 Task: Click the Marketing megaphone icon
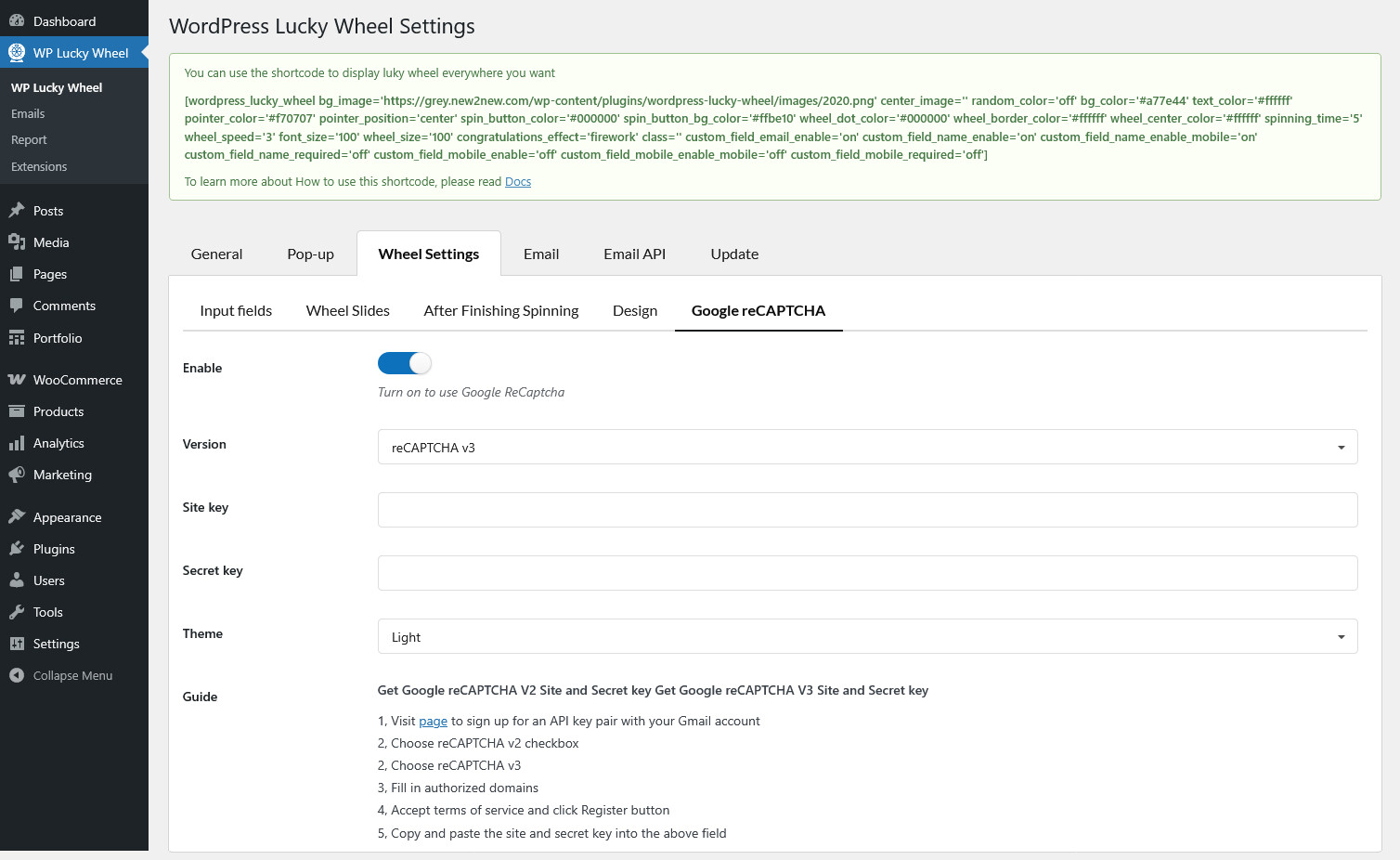point(17,475)
